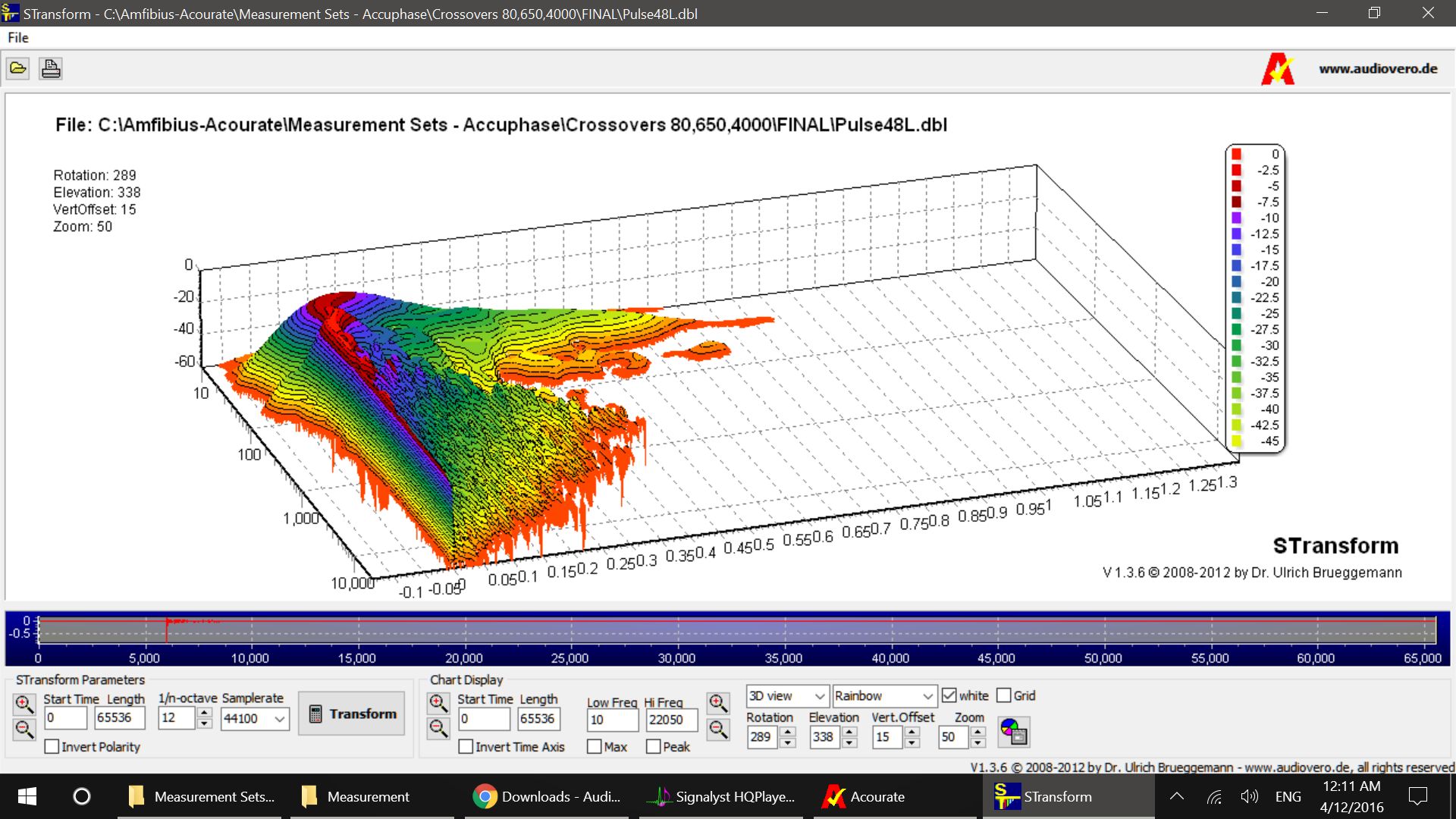Switch to Signalyst HQPlayer in taskbar
This screenshot has height=819, width=1456.
coord(720,796)
